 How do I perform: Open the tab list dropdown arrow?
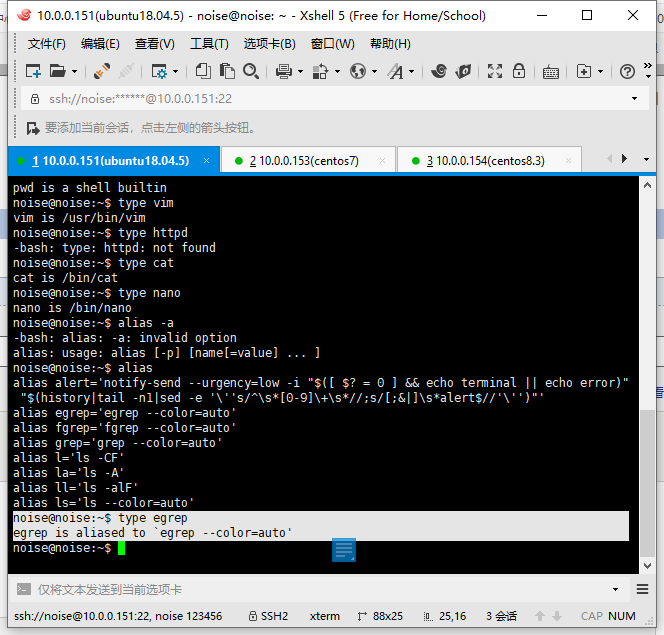point(646,160)
